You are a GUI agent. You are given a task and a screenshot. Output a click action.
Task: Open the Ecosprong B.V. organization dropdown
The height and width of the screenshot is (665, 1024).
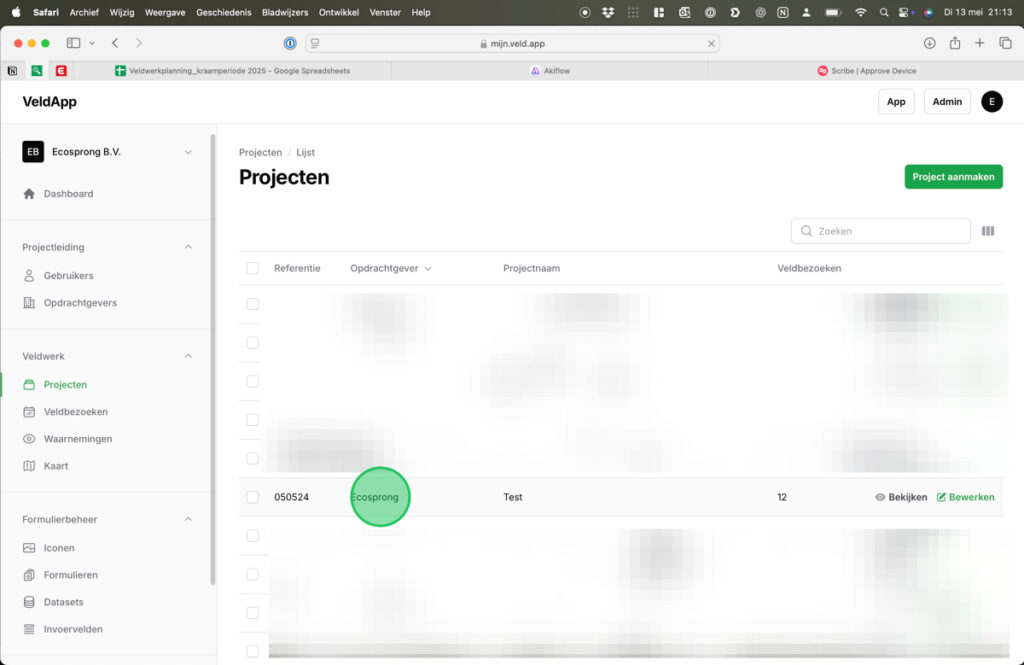point(188,152)
